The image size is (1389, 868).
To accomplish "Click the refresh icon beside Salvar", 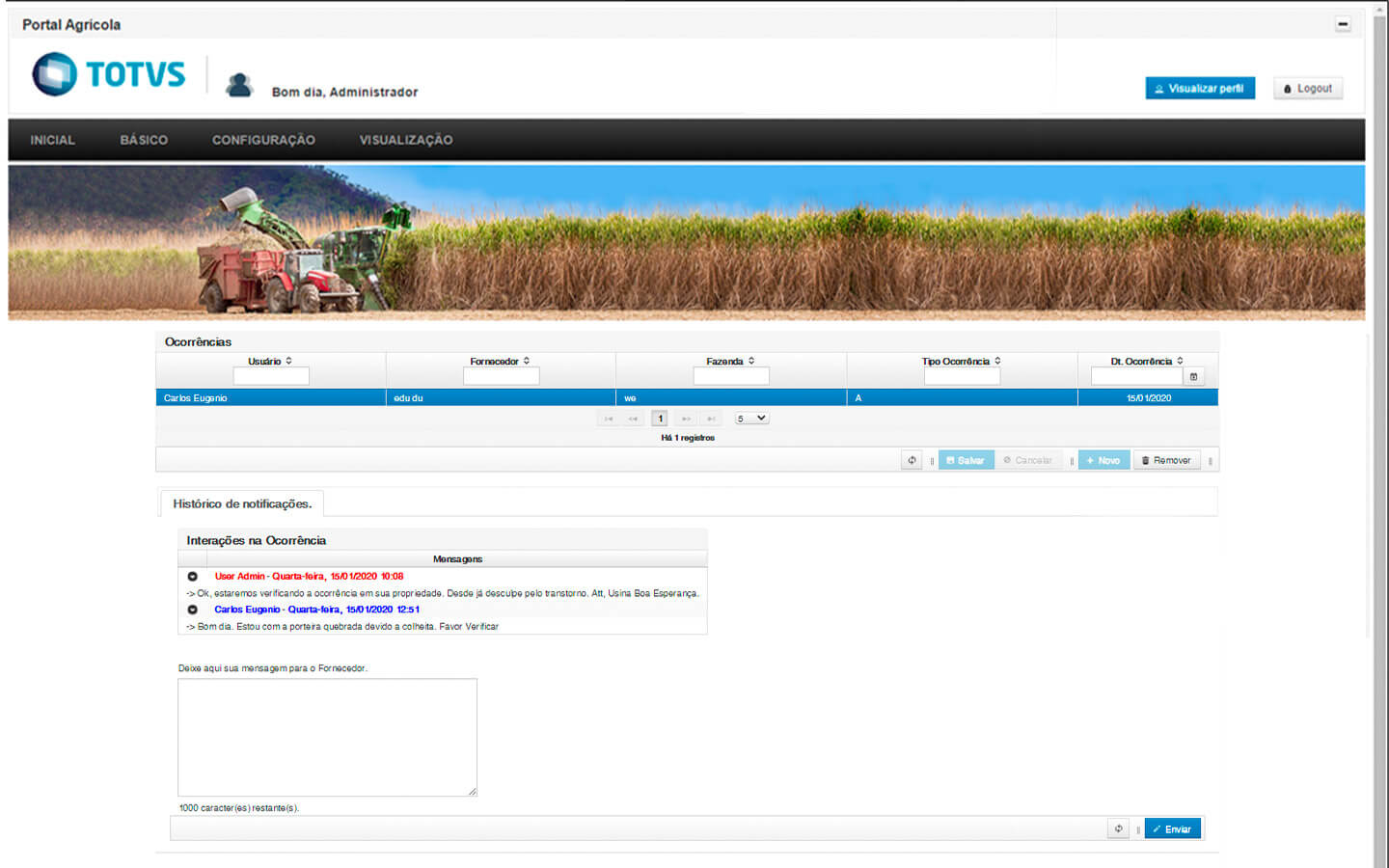I will click(x=912, y=460).
